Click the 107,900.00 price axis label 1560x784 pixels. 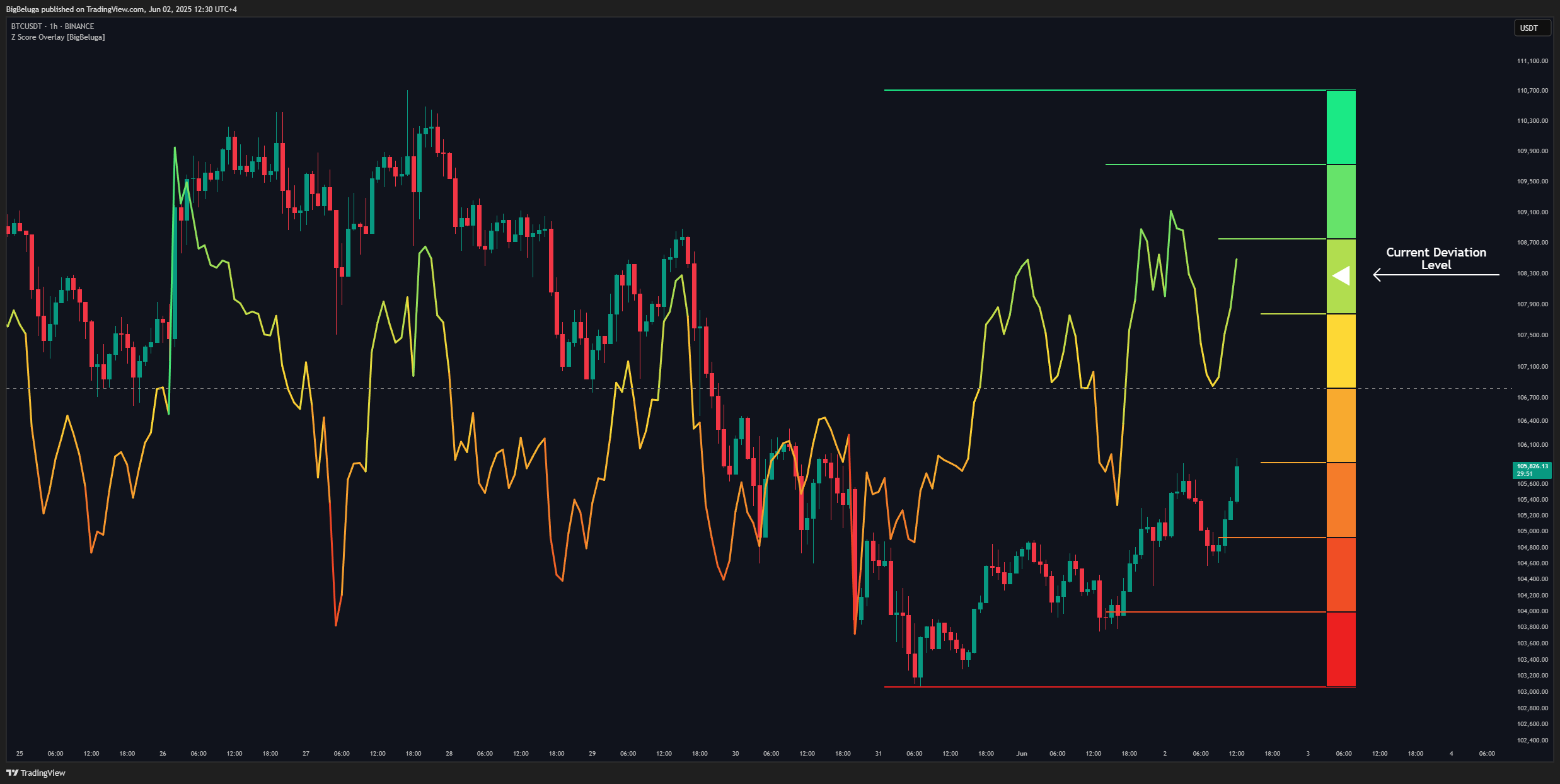pos(1532,304)
